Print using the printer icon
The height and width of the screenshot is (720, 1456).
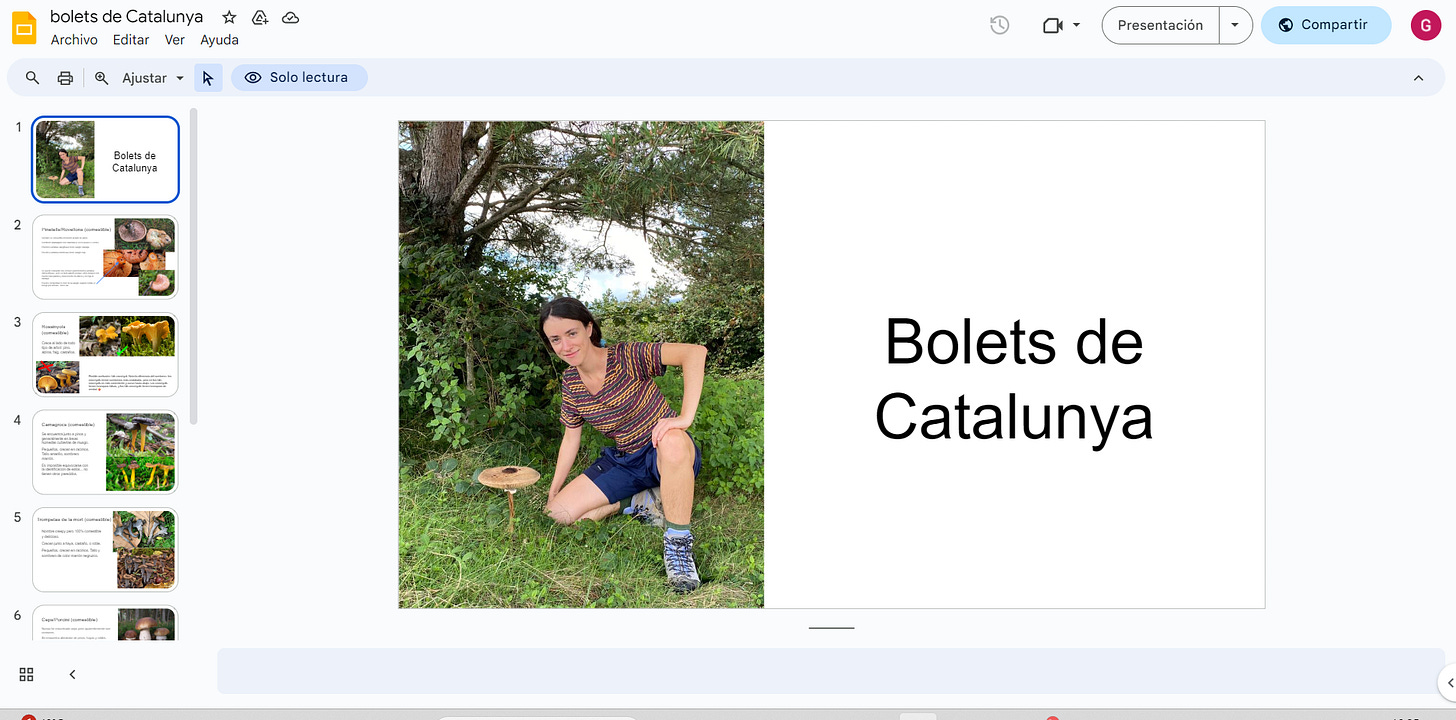click(65, 77)
